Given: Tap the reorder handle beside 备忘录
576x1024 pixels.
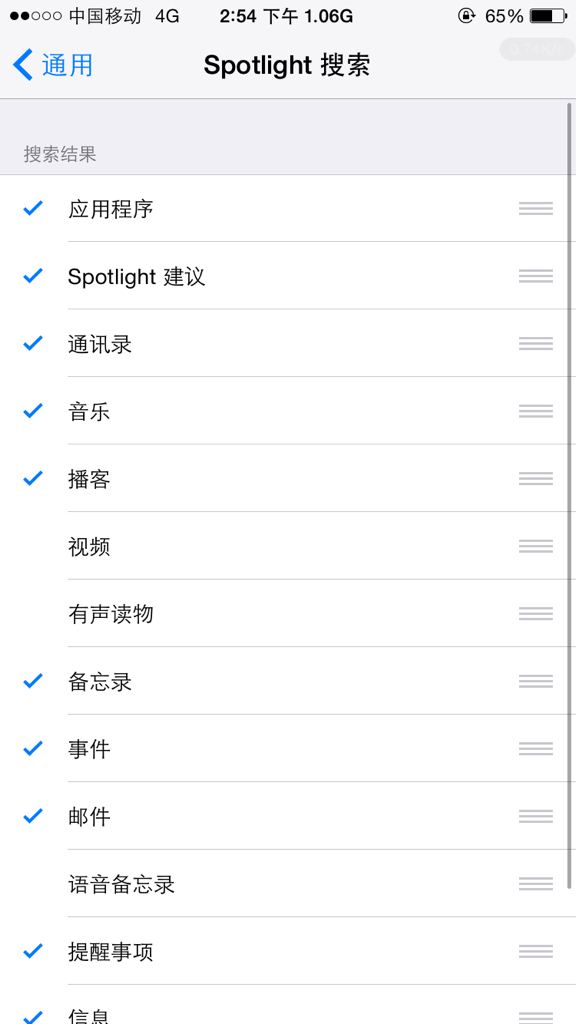Looking at the screenshot, I should click(536, 681).
